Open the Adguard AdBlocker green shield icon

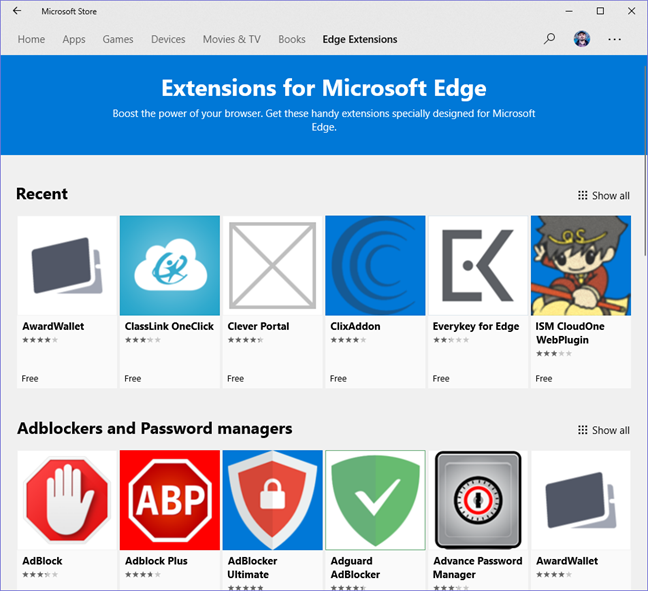pos(375,500)
